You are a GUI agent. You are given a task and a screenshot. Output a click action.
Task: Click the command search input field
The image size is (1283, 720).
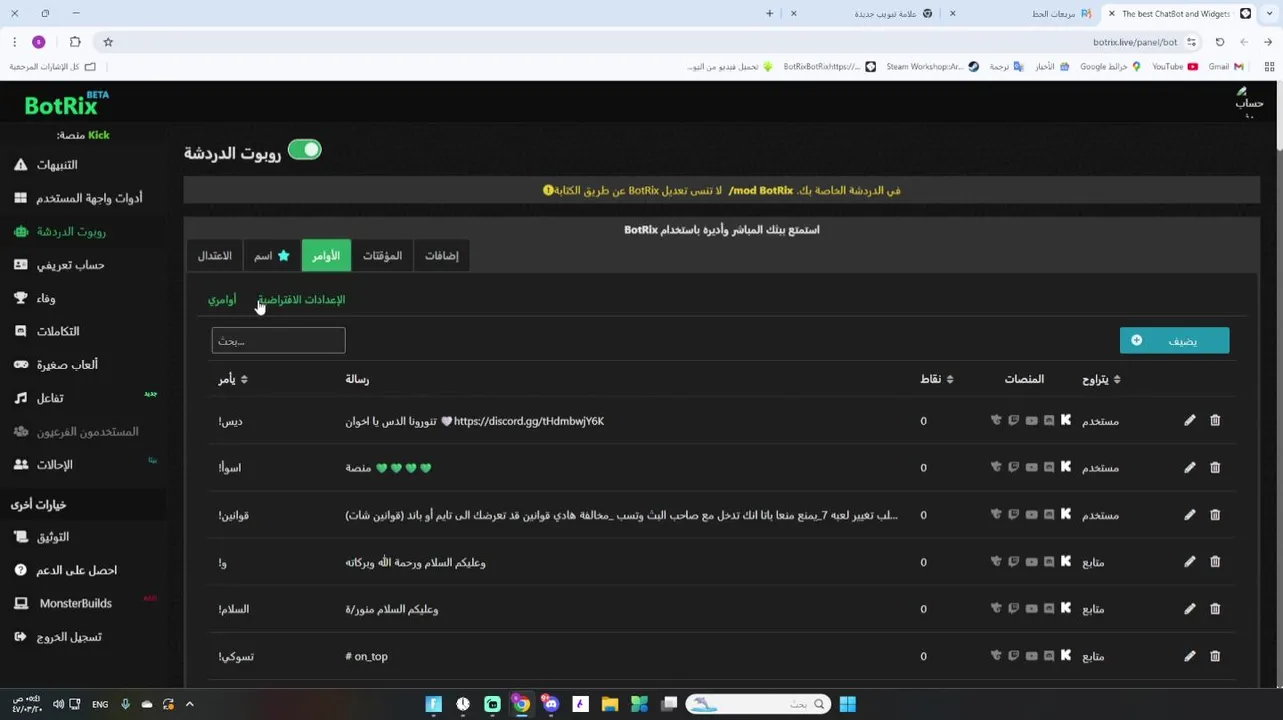click(x=278, y=341)
